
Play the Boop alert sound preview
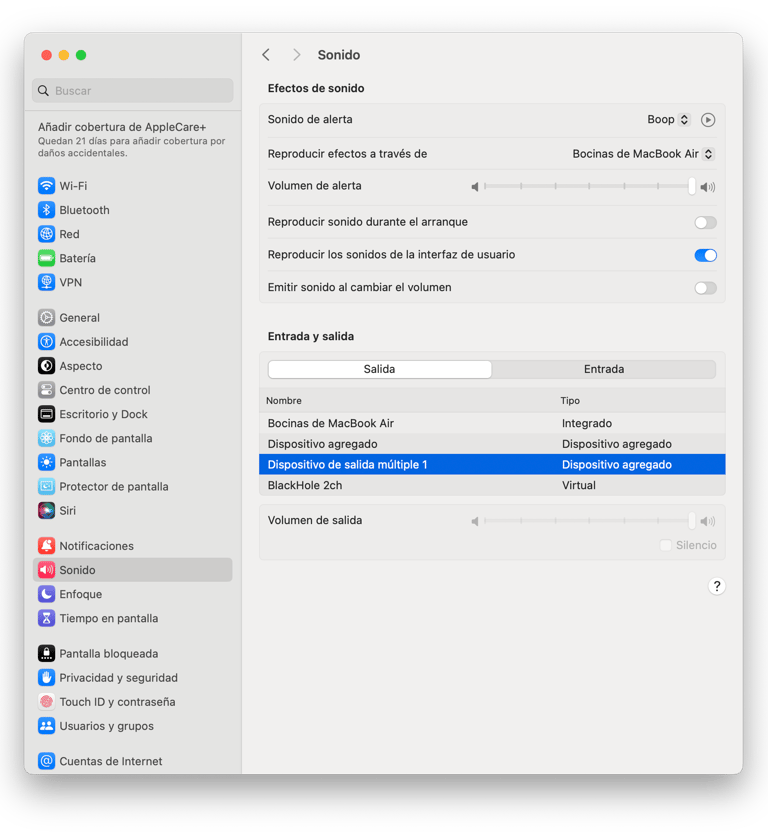708,120
